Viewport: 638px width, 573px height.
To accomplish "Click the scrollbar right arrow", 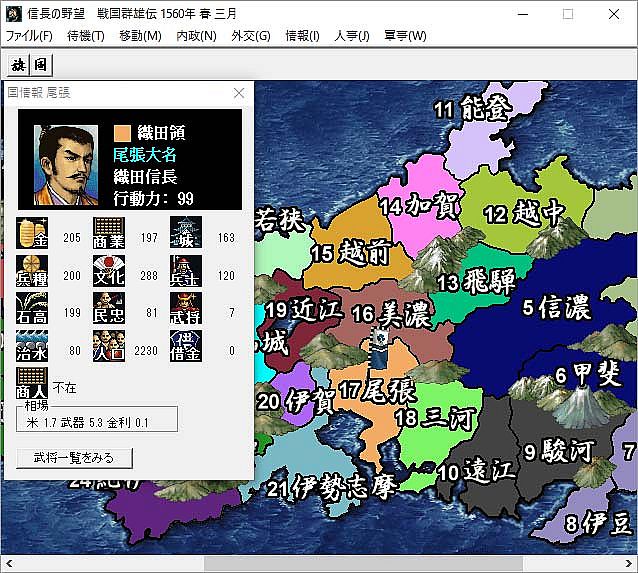I will tap(628, 564).
